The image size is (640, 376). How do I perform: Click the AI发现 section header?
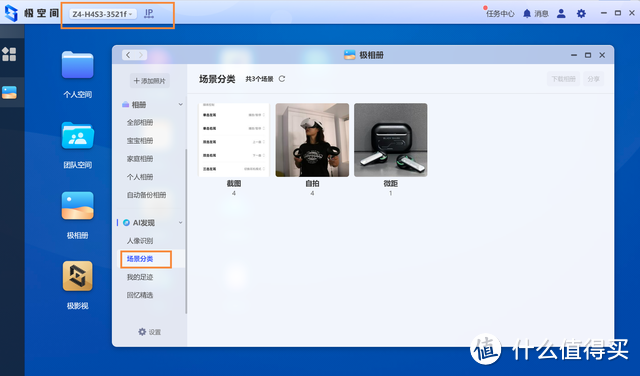coord(139,222)
